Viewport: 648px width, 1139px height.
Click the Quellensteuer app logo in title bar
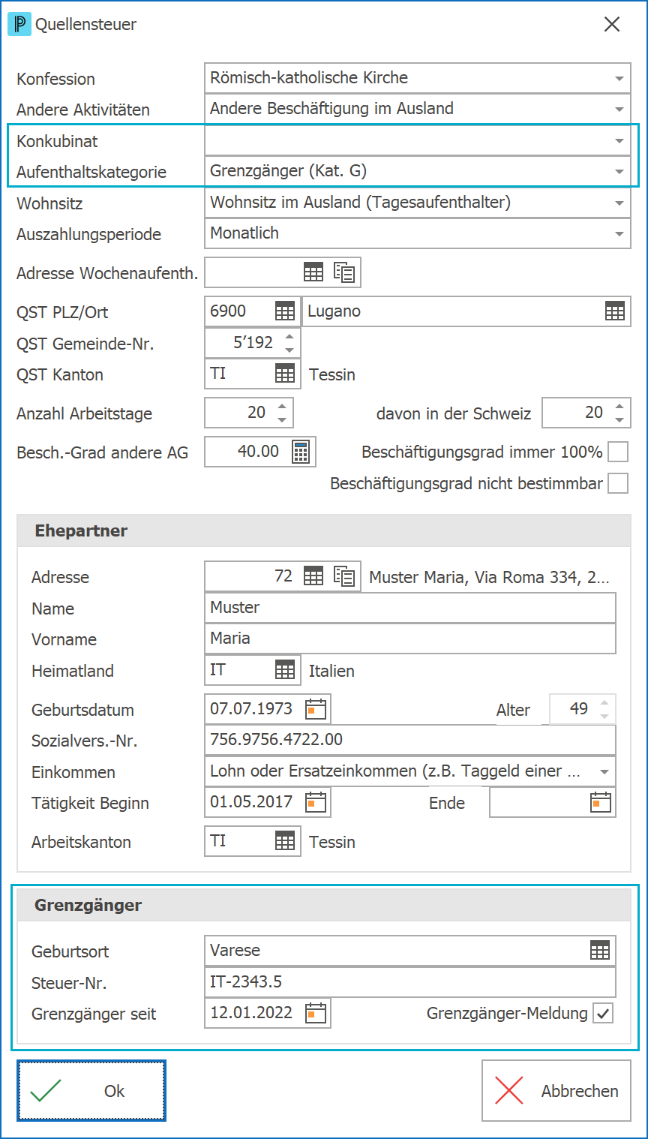(x=19, y=24)
